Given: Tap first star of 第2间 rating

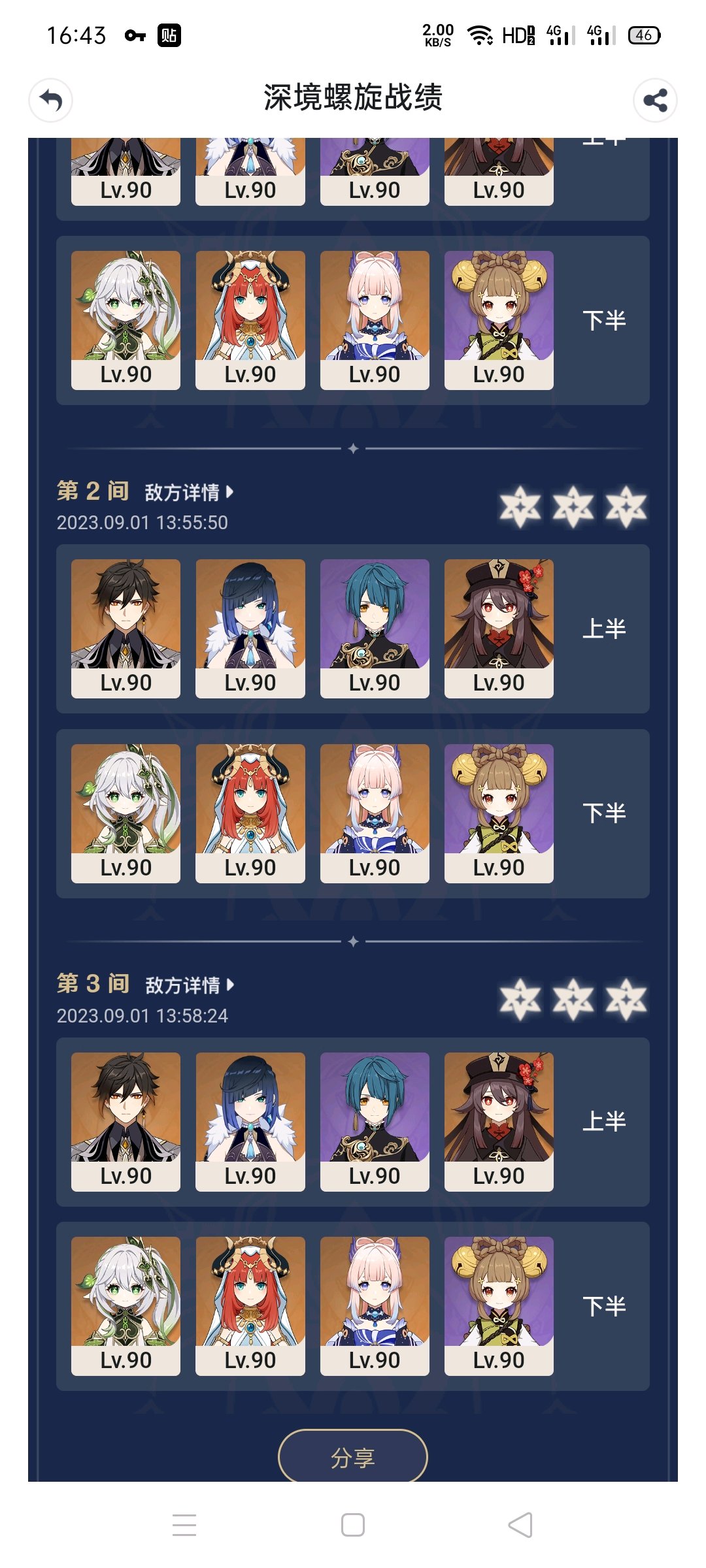Looking at the screenshot, I should pyautogui.click(x=520, y=506).
